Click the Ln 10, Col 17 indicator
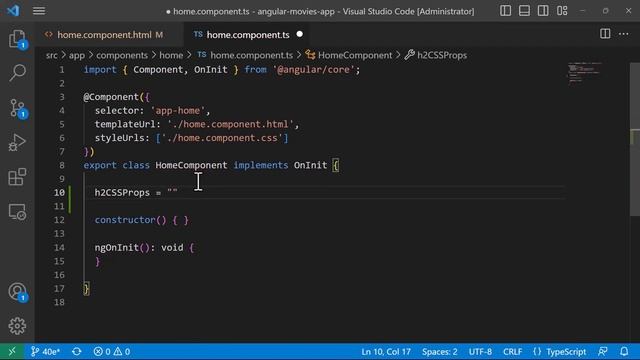This screenshot has height=360, width=640. (386, 351)
